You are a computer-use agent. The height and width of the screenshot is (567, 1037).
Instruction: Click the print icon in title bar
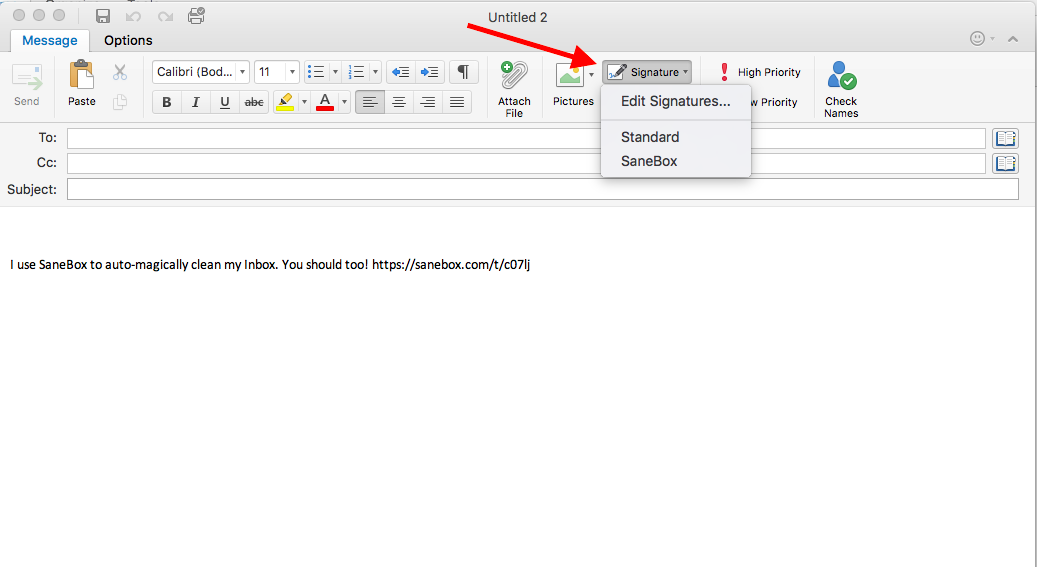pos(196,16)
